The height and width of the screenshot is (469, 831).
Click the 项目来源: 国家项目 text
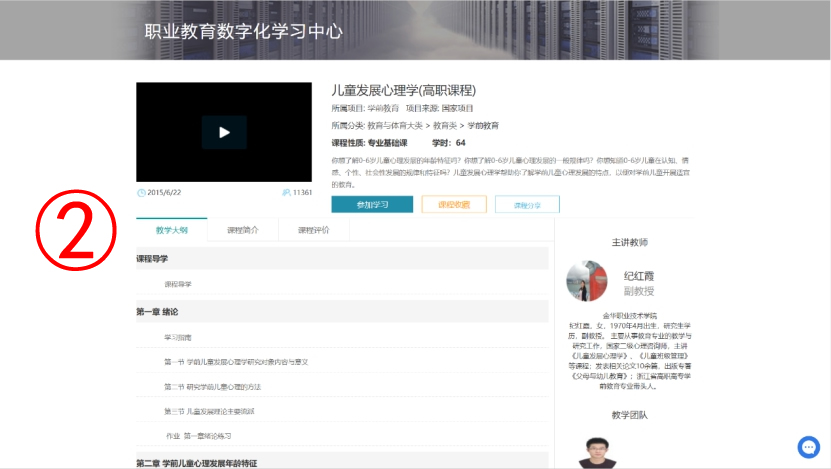(x=439, y=108)
